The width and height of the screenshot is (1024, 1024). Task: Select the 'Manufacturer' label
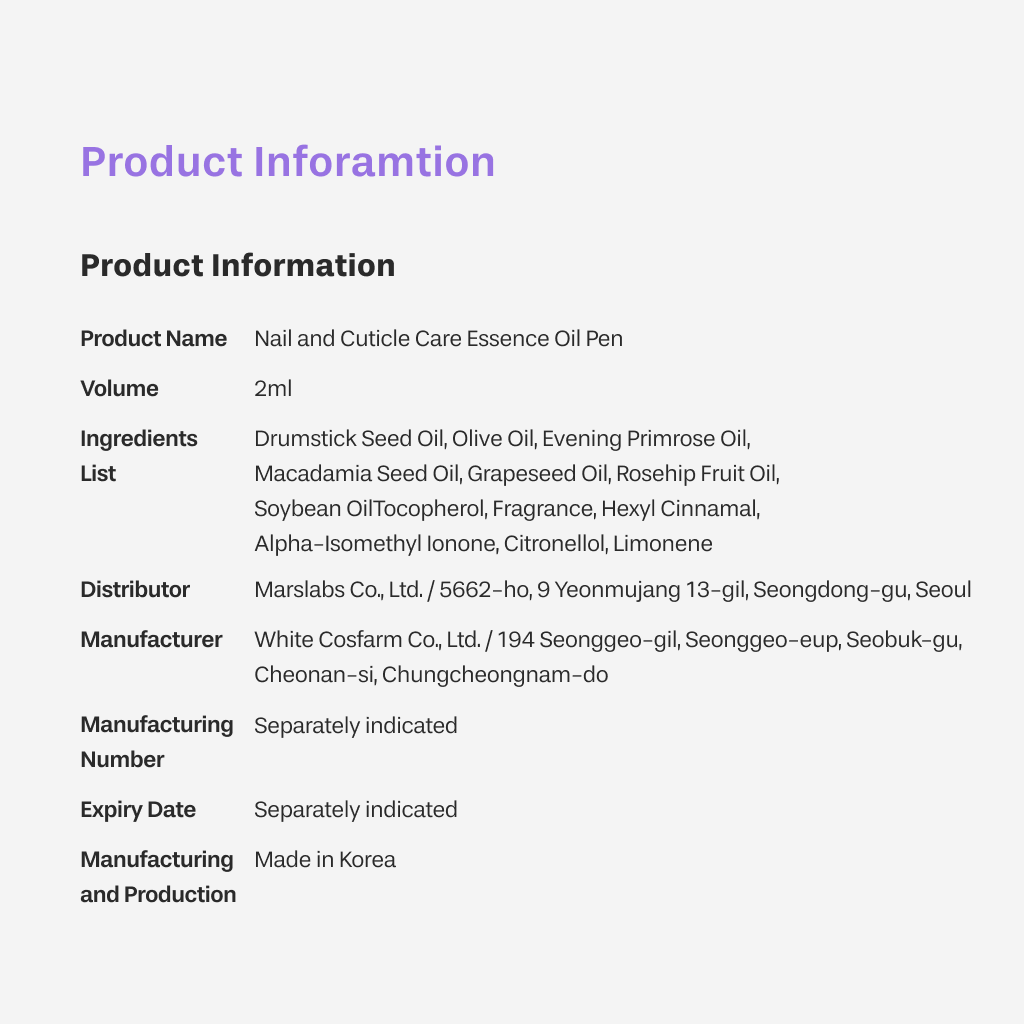151,640
